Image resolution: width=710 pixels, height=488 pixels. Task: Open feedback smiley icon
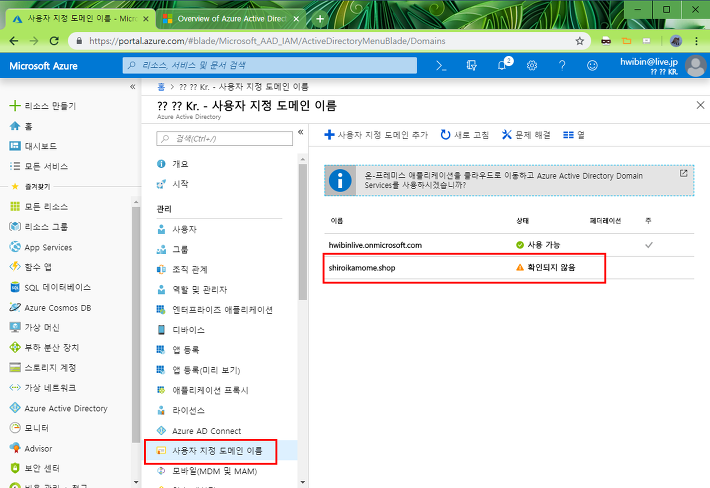[592, 66]
